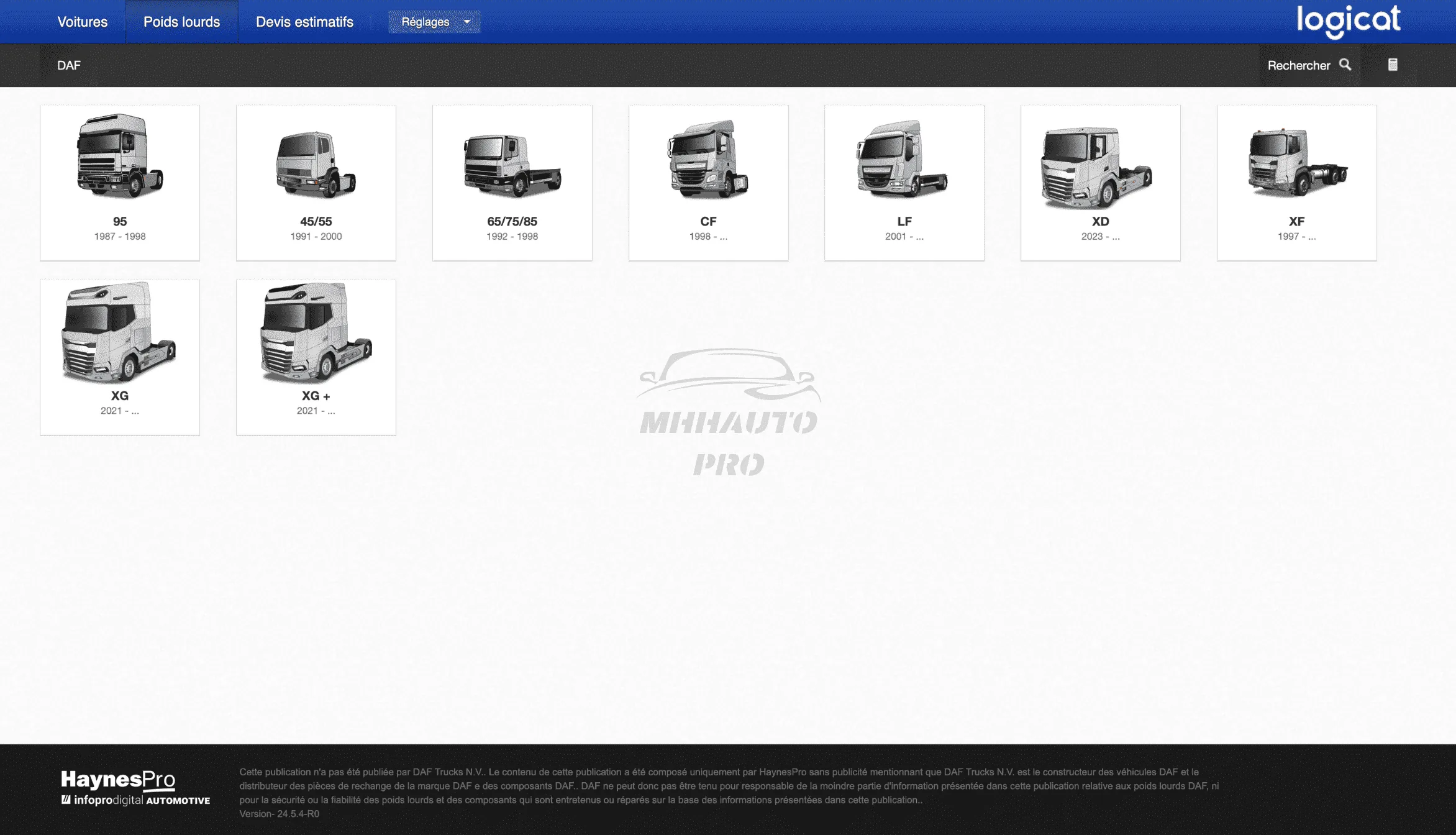Select the DAF 95 truck image
The height and width of the screenshot is (835, 1456).
pos(120,157)
